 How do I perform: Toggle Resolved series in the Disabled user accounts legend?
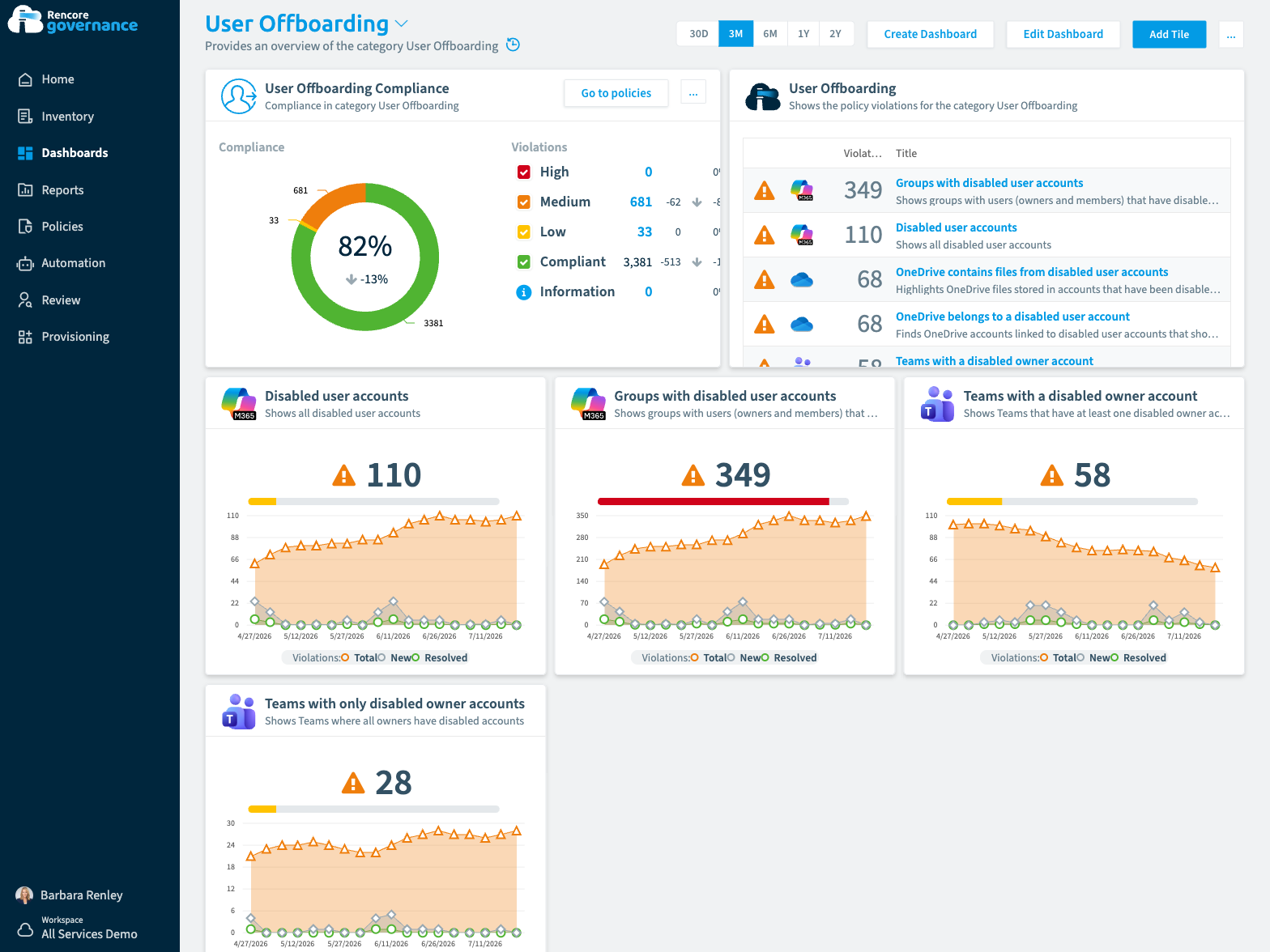click(x=440, y=658)
